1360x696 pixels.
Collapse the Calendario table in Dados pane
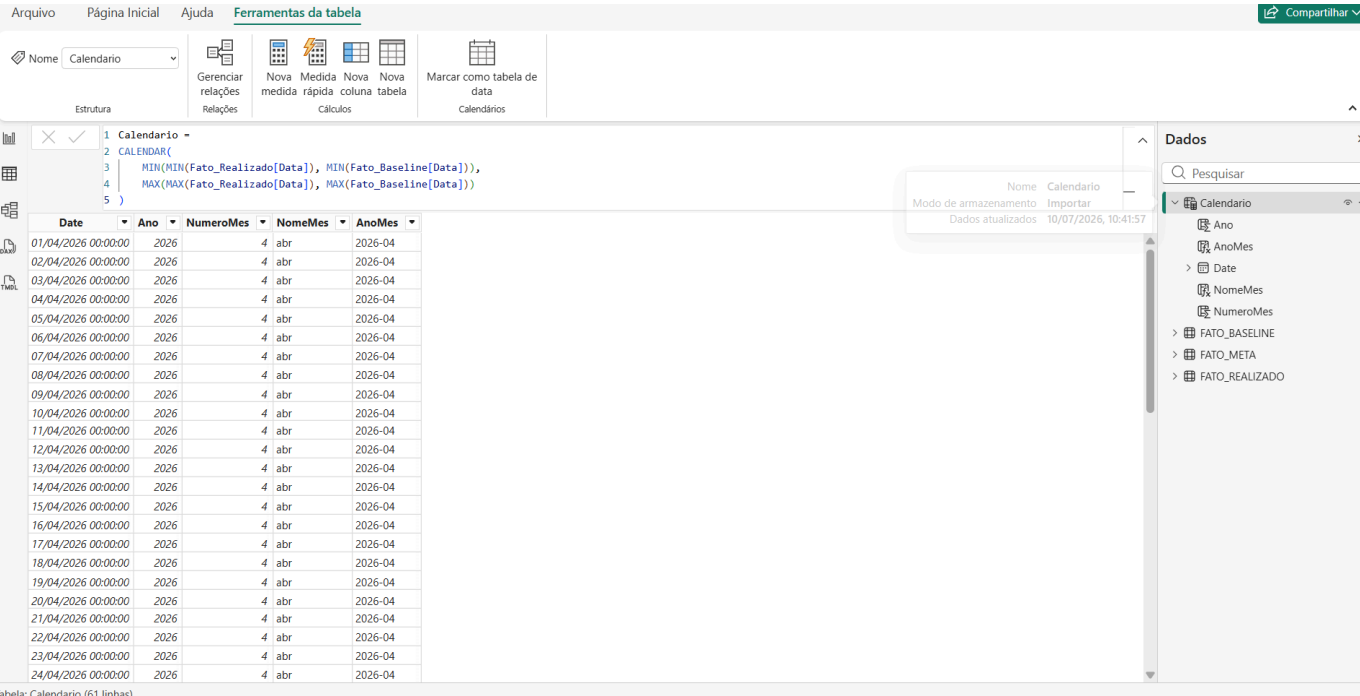tap(1175, 203)
